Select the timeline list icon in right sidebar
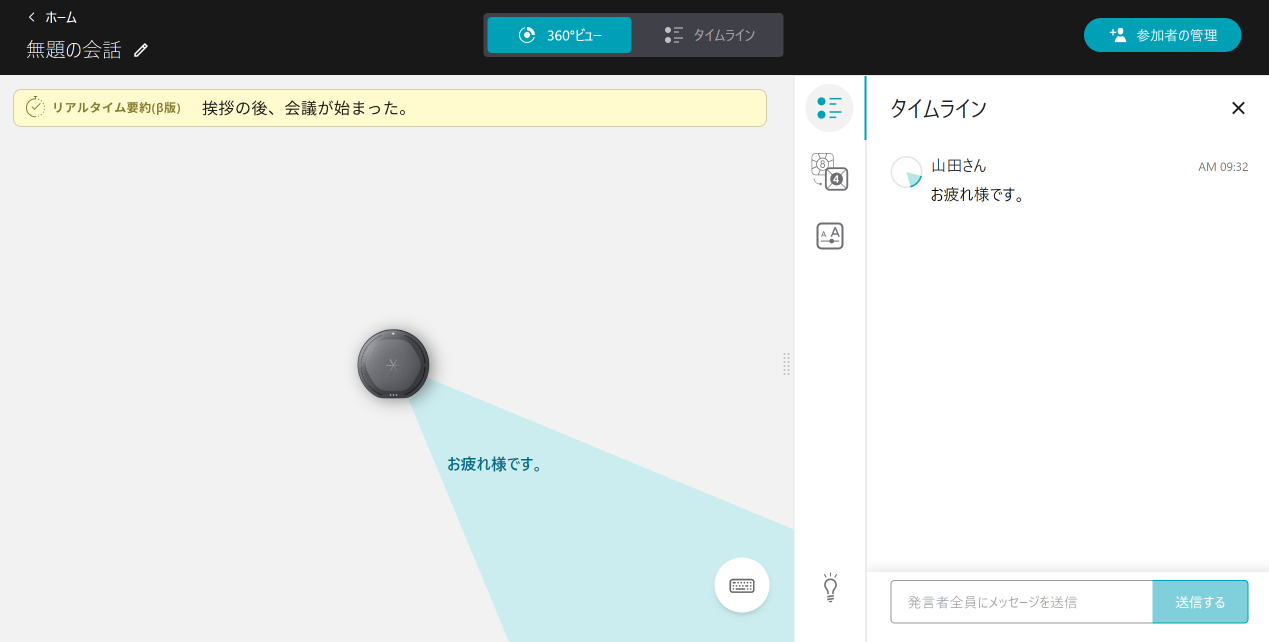Image resolution: width=1269 pixels, height=642 pixels. (x=829, y=108)
